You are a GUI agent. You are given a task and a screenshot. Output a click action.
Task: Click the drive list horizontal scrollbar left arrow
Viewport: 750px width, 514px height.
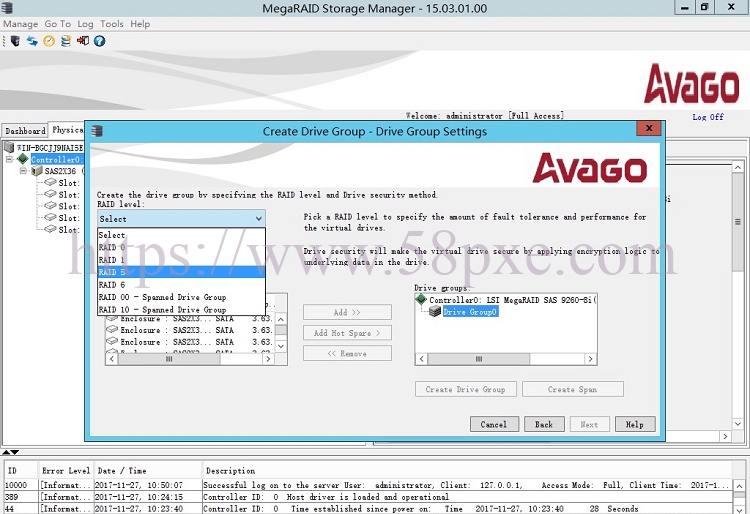pyautogui.click(x=112, y=359)
